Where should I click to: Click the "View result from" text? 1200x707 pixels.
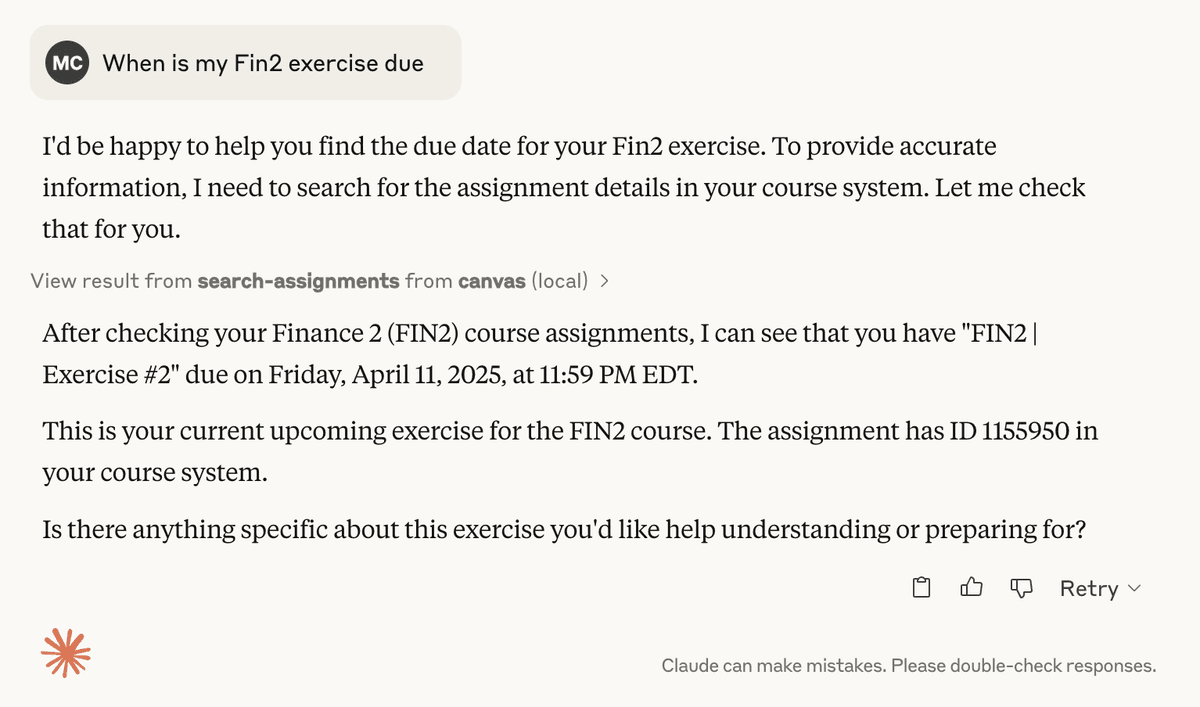111,280
